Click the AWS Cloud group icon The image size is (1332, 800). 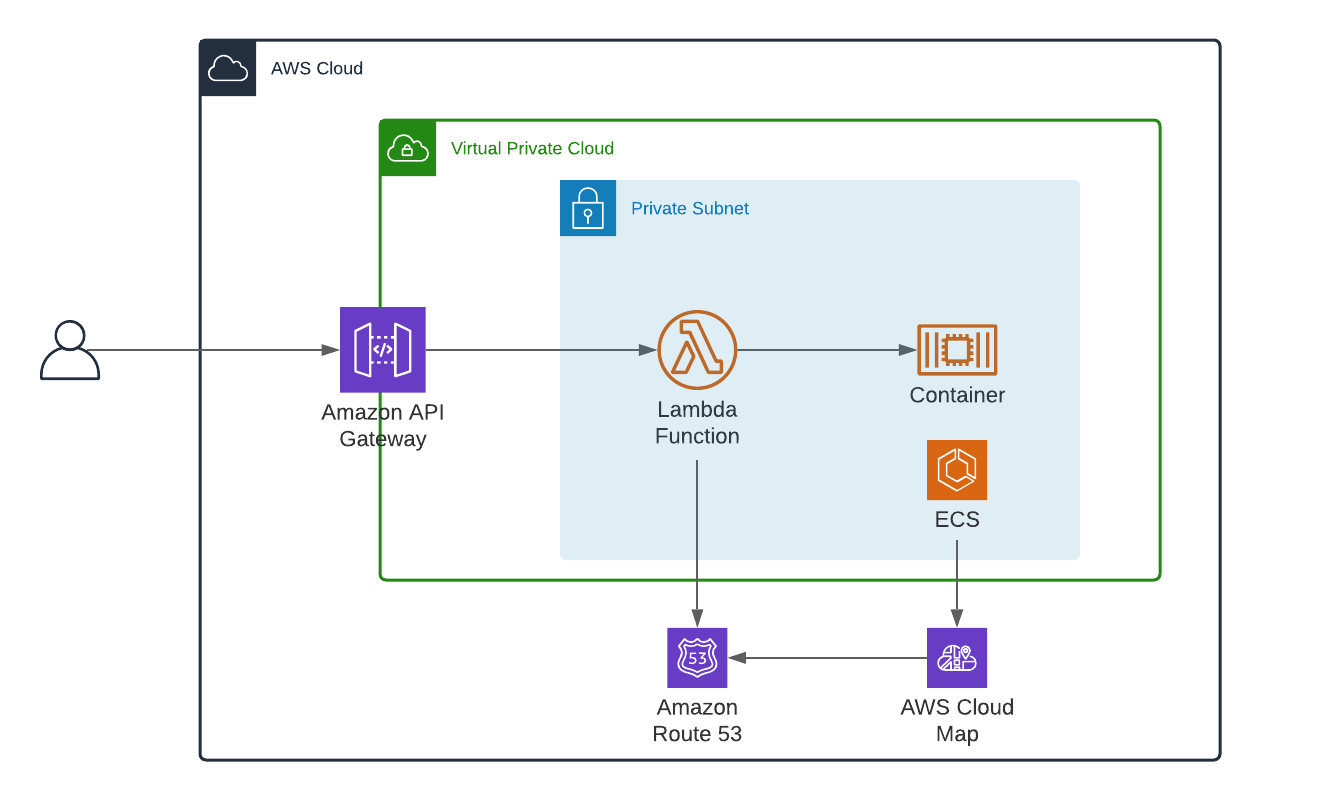coord(228,68)
